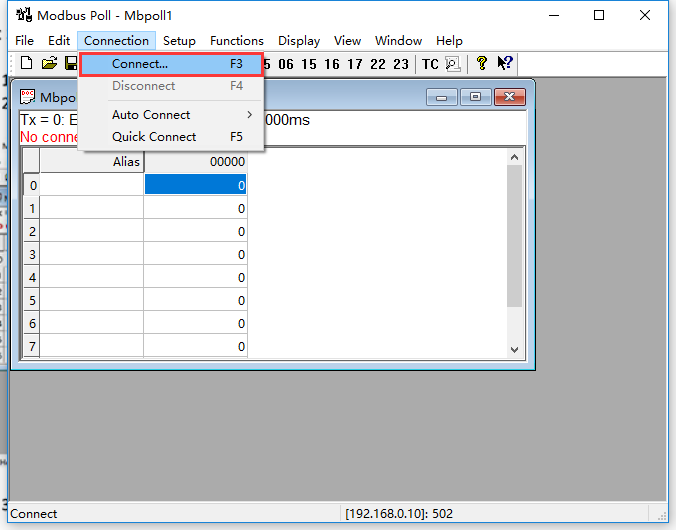Screen dimensions: 676x530
Task: Click the yellow question mark About icon
Action: click(x=481, y=64)
